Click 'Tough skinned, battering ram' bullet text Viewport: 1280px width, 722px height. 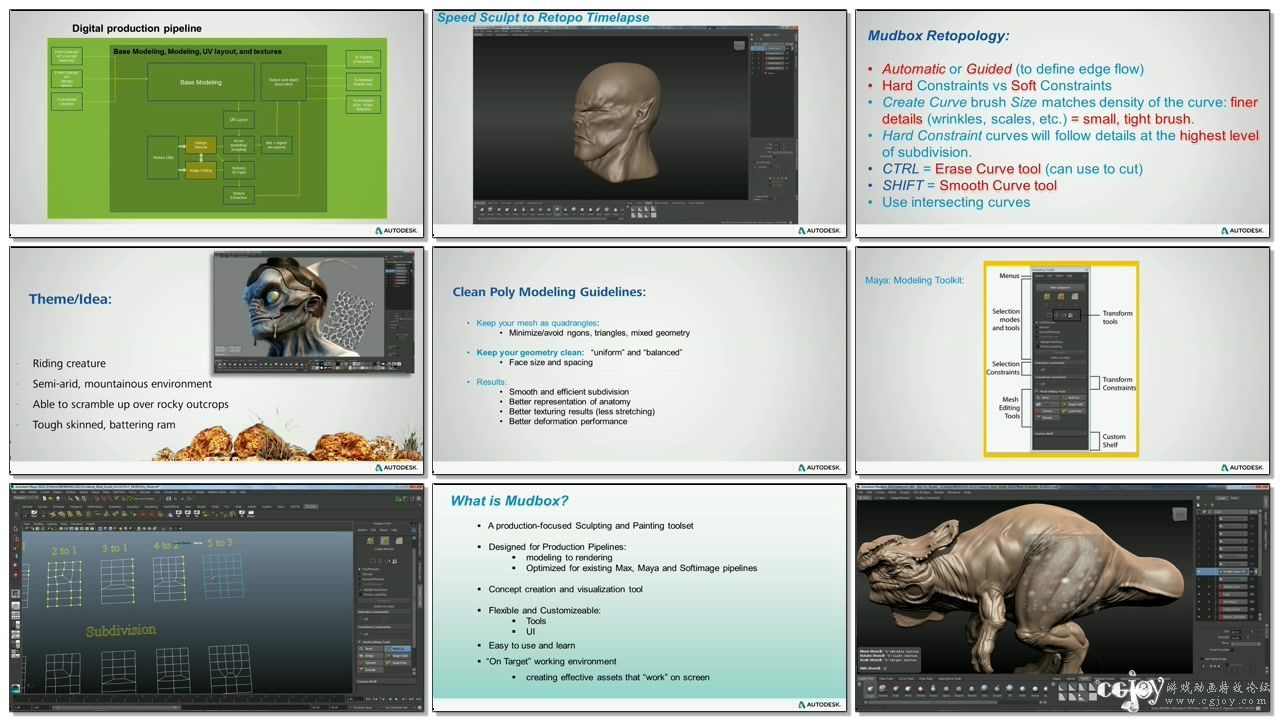click(x=104, y=425)
